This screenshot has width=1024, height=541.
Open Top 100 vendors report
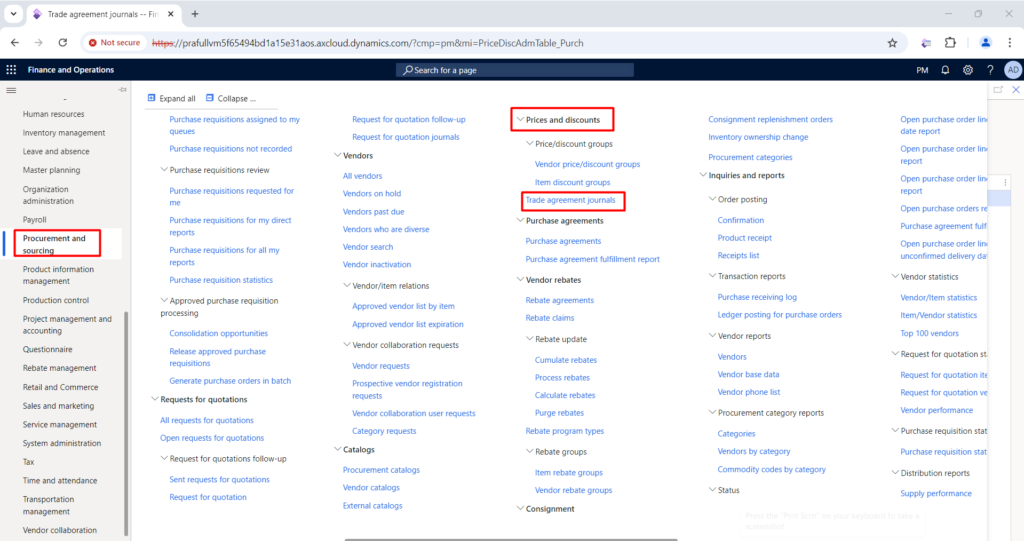click(929, 333)
